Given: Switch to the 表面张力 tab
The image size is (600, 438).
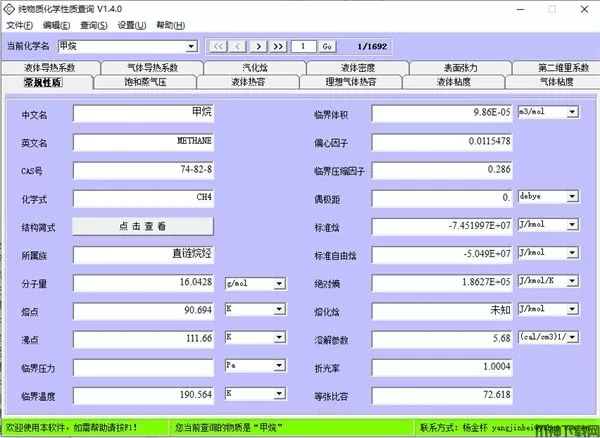Looking at the screenshot, I should point(461,68).
